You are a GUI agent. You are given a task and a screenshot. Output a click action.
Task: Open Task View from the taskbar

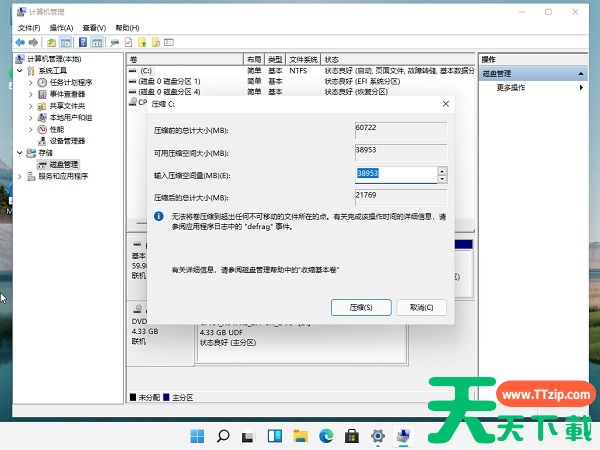tap(249, 436)
